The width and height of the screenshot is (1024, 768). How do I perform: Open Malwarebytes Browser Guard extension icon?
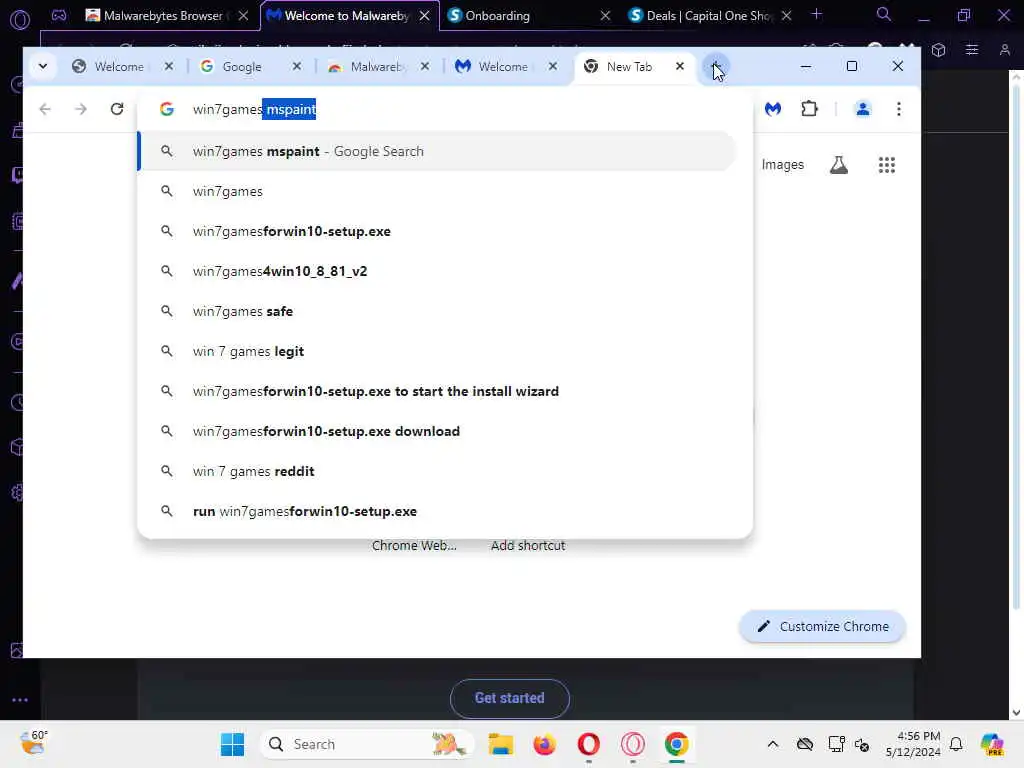point(773,109)
